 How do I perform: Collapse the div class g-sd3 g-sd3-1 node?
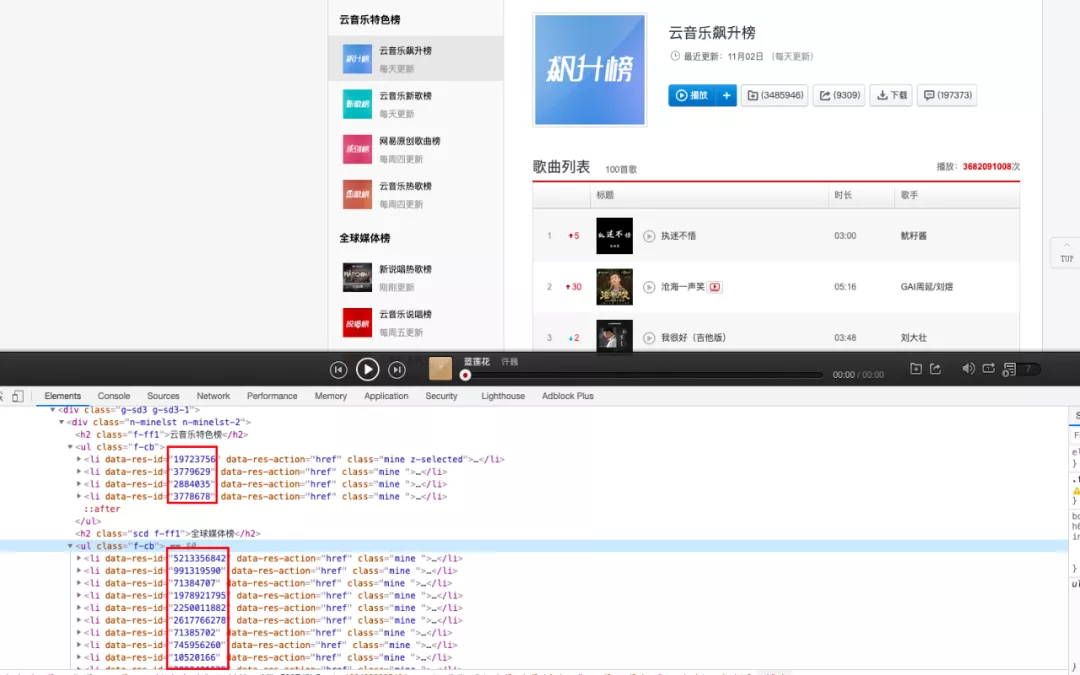click(x=53, y=410)
